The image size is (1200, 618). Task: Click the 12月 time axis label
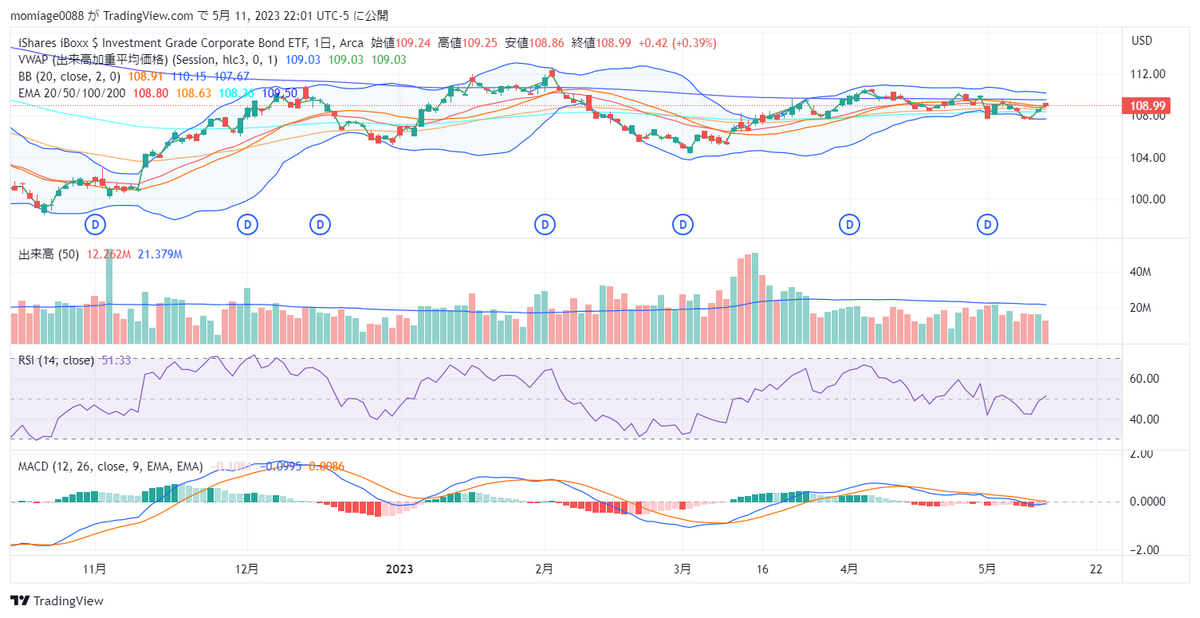(248, 569)
